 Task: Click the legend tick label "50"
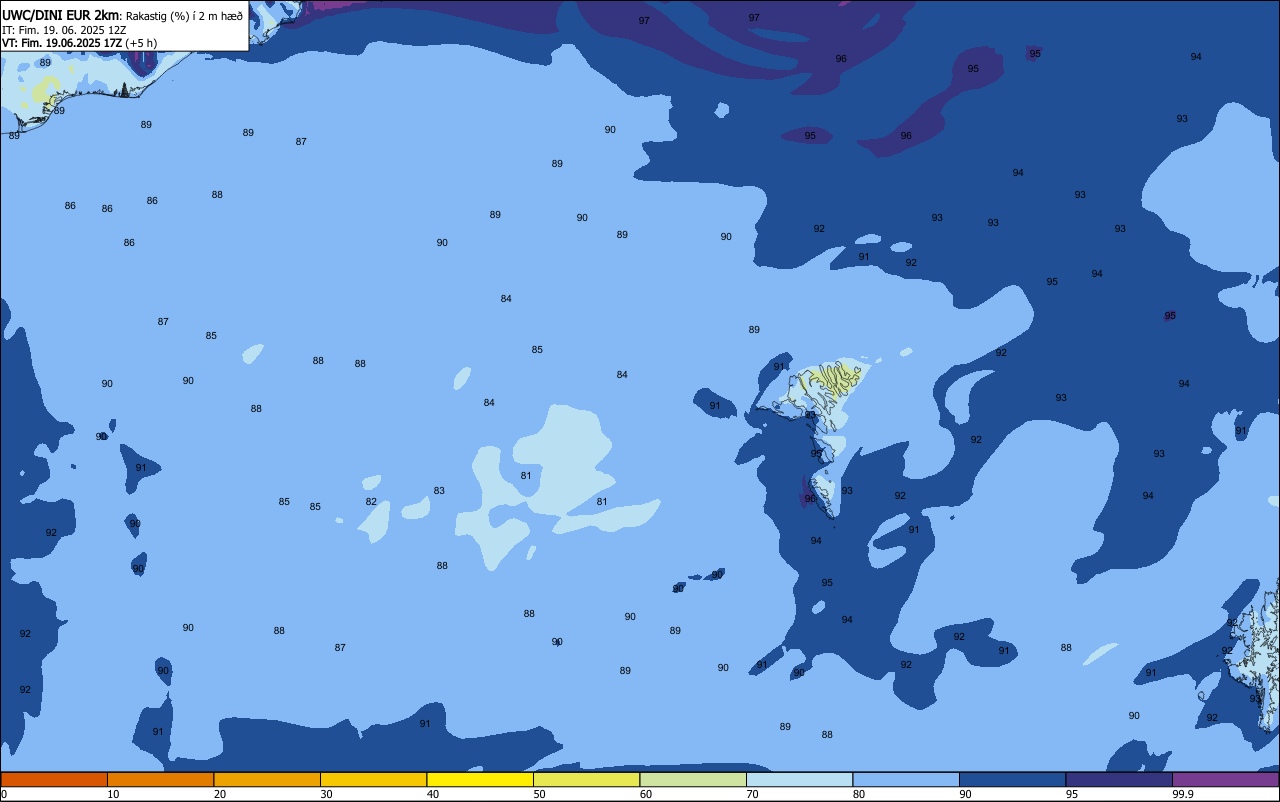[539, 794]
